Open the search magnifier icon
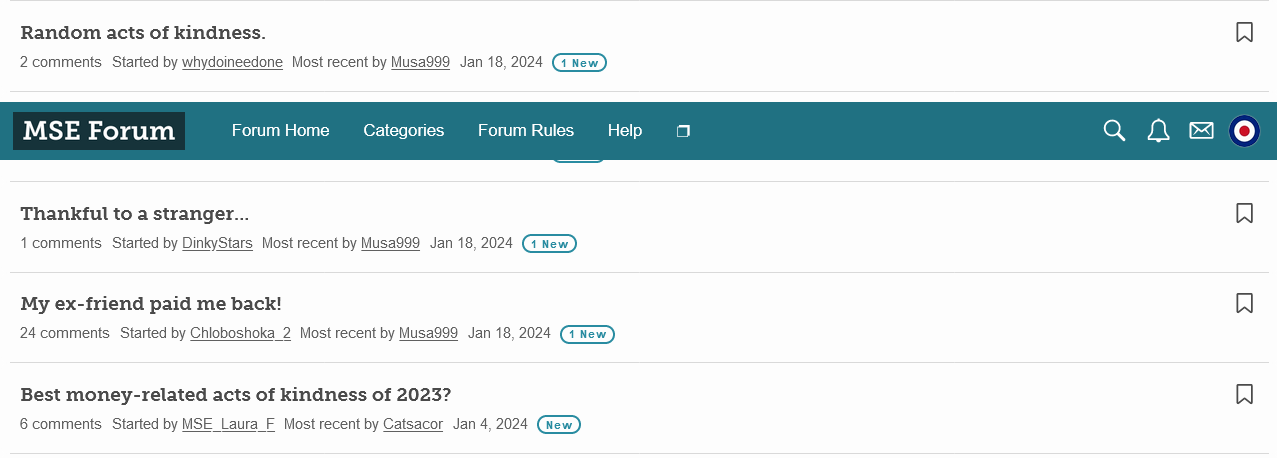The image size is (1277, 458). [x=1114, y=130]
